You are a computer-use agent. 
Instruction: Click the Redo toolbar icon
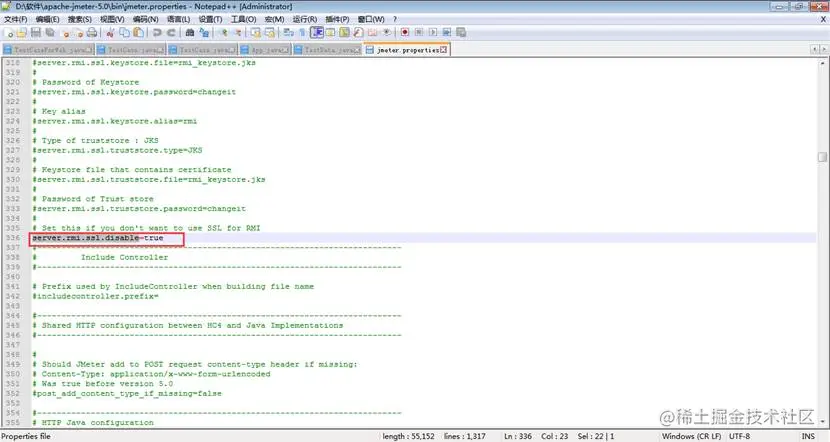coord(172,33)
